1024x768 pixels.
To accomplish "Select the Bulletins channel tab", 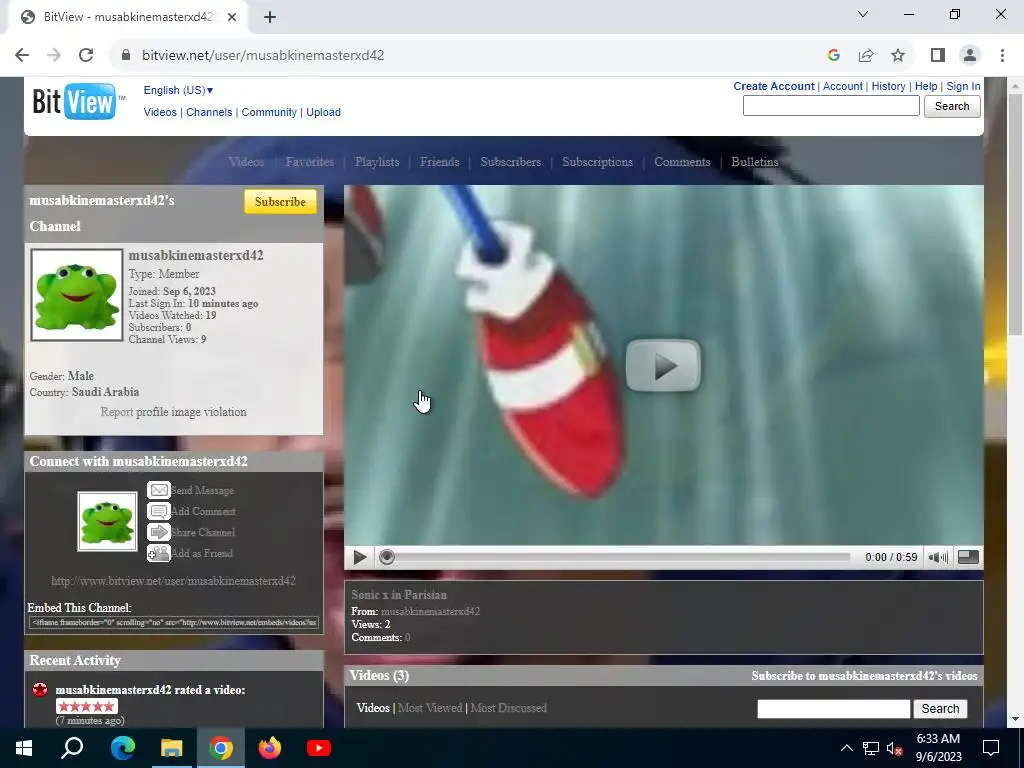I will (754, 162).
